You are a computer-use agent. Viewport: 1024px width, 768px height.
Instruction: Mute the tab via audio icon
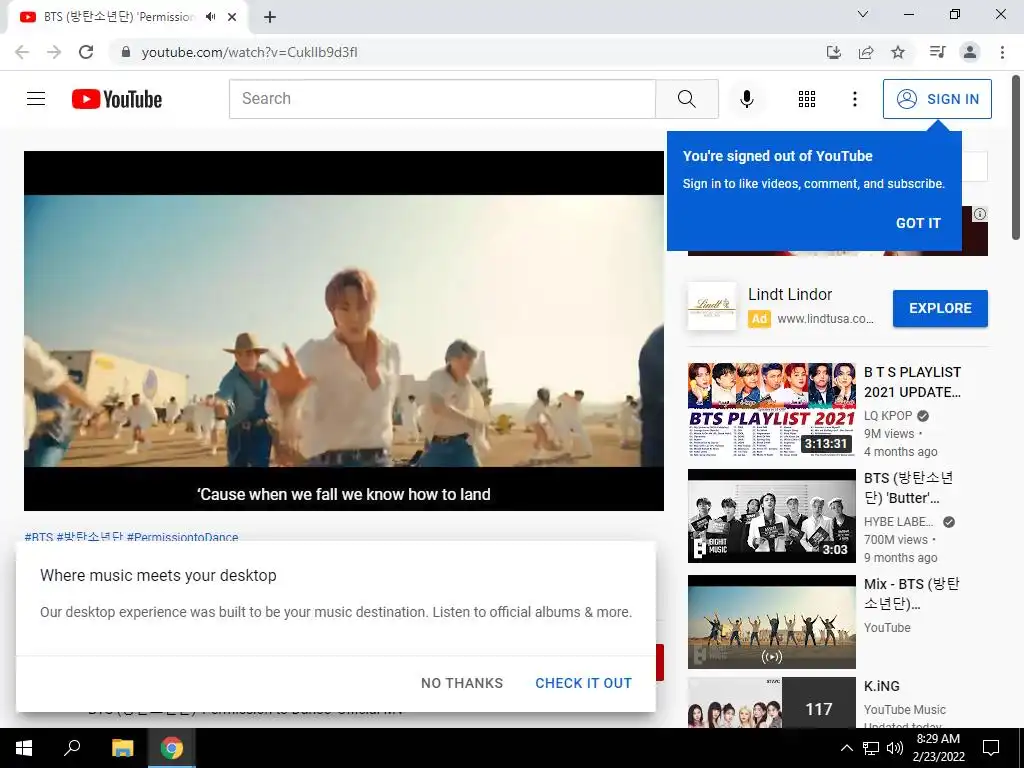point(210,17)
